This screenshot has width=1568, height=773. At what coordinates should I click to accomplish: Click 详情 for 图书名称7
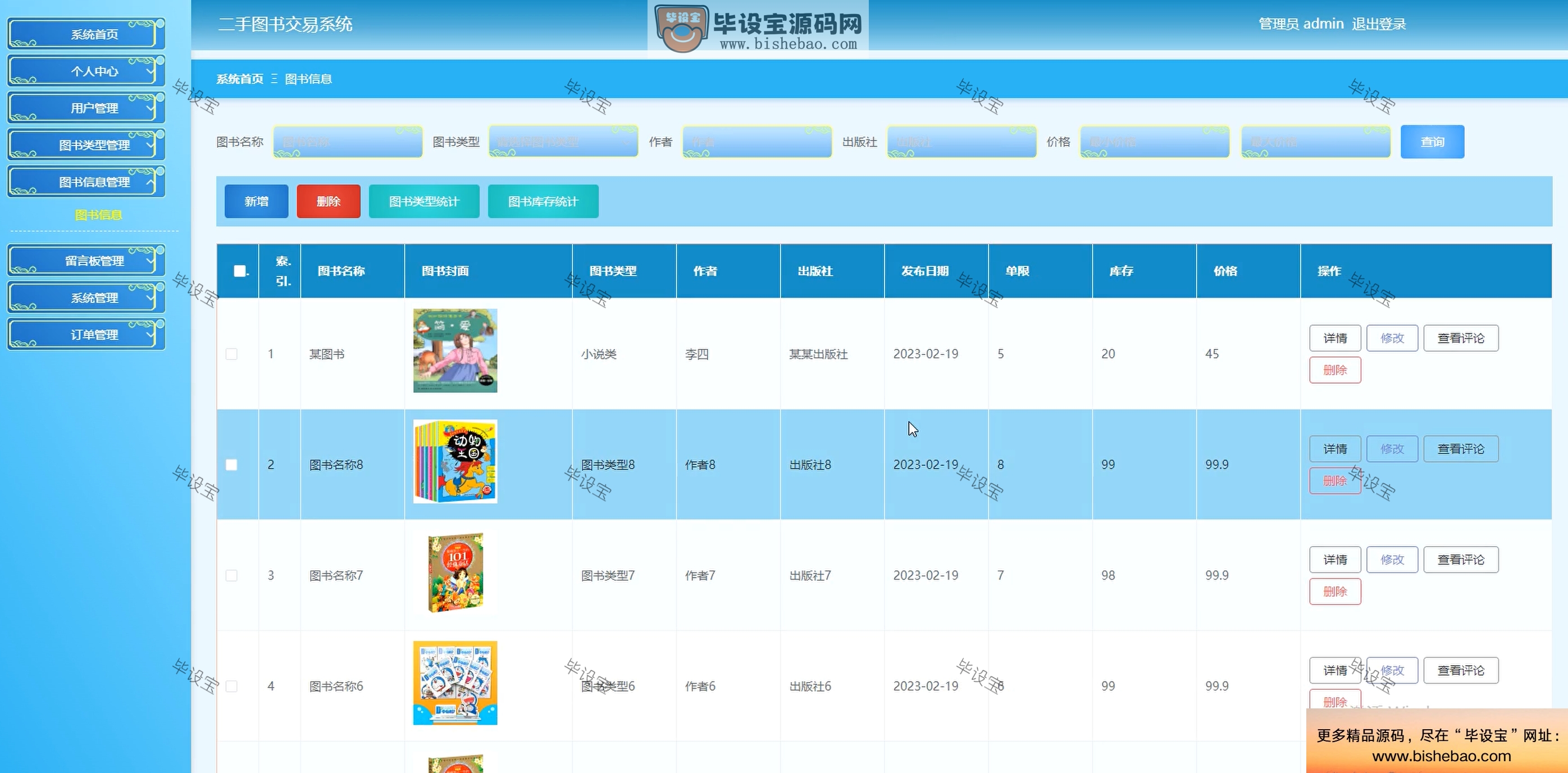click(x=1335, y=560)
